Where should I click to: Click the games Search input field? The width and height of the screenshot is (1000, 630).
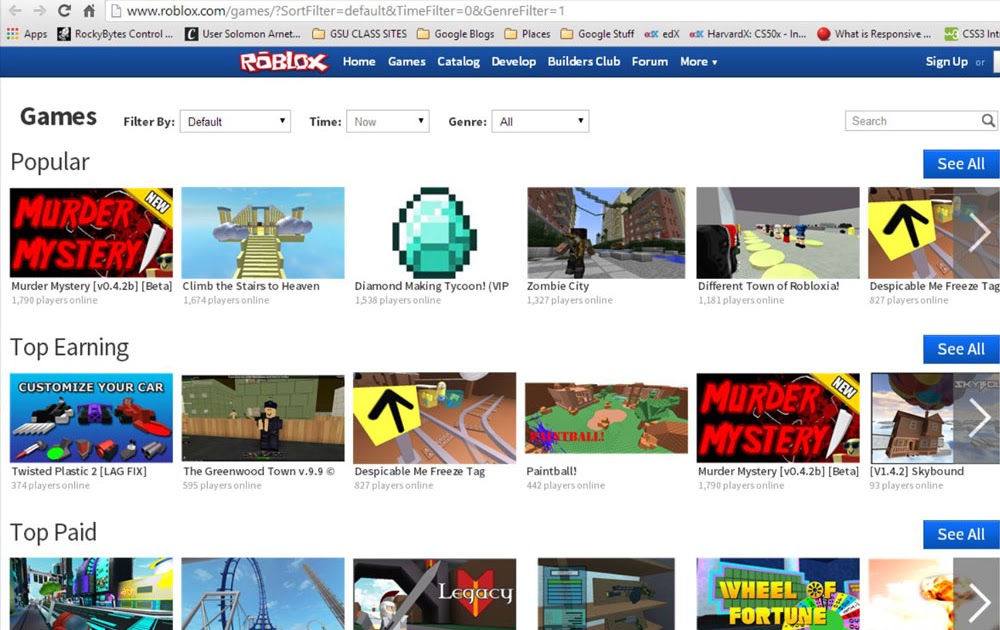pyautogui.click(x=913, y=121)
